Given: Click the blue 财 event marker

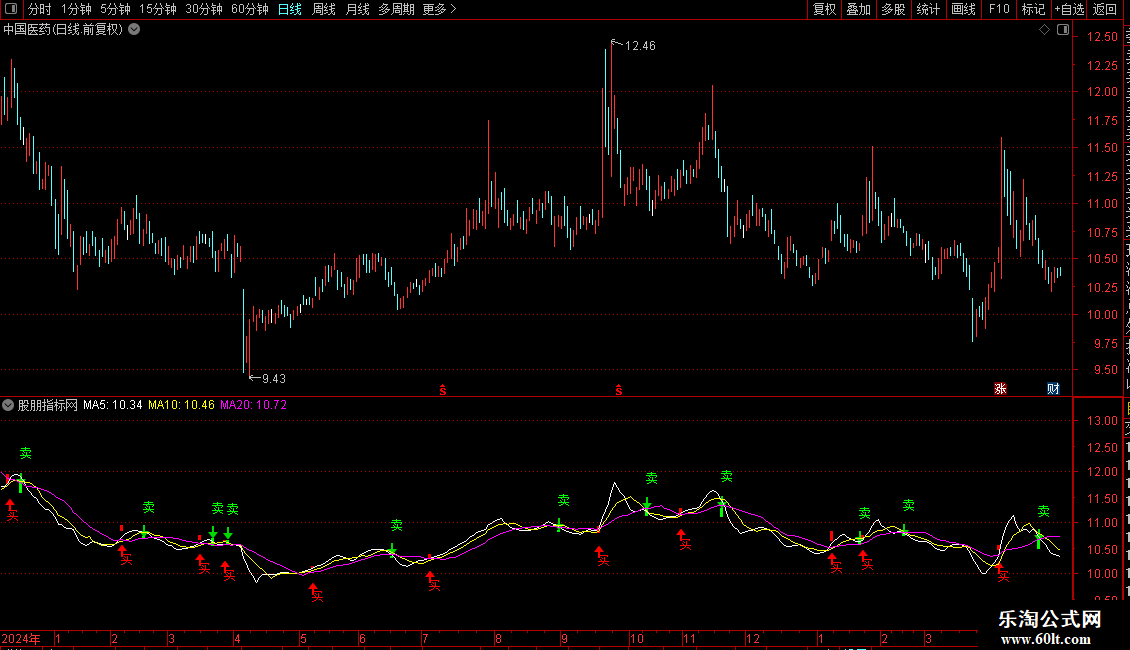Looking at the screenshot, I should (1053, 389).
